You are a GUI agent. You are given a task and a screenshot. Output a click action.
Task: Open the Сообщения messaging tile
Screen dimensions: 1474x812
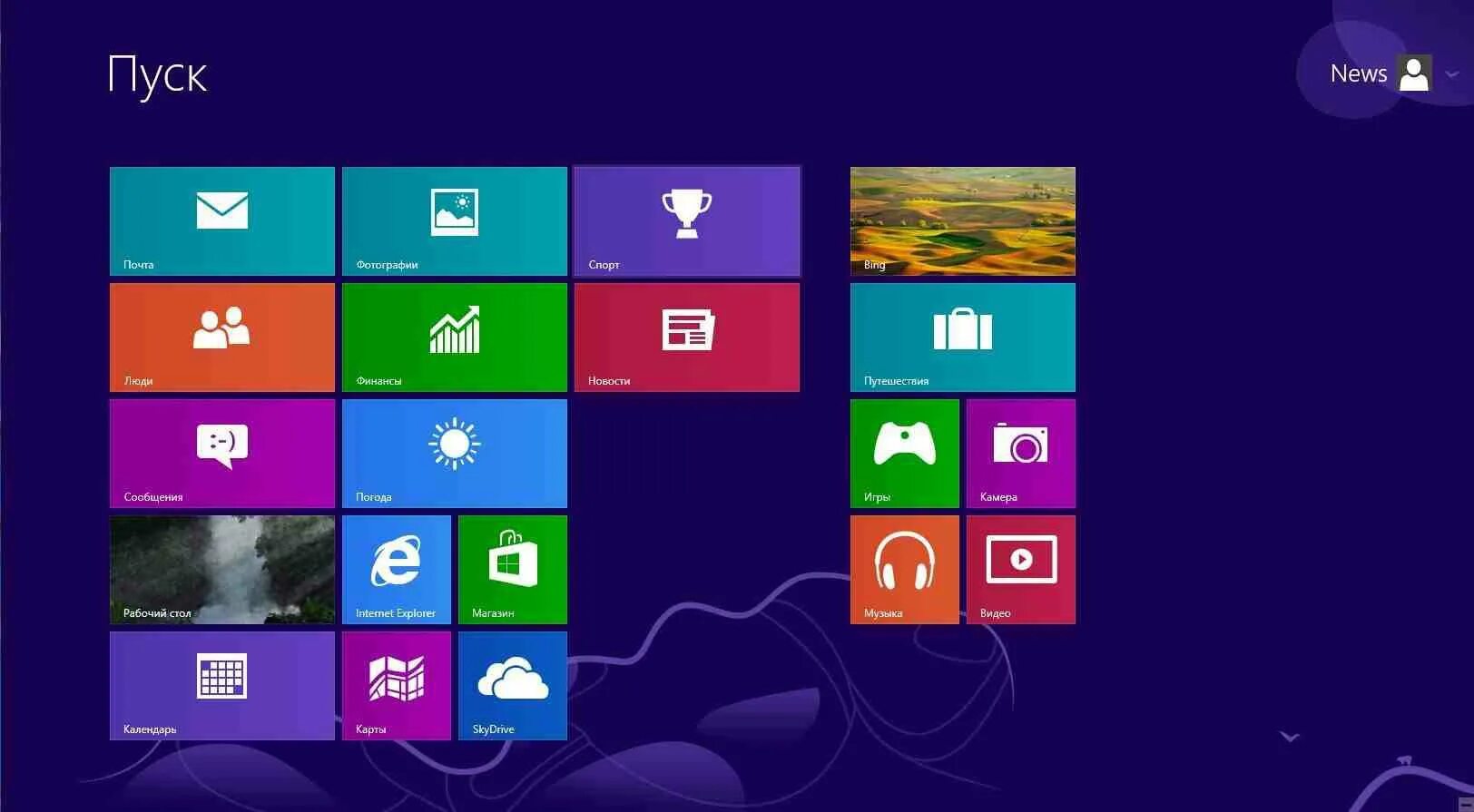pos(222,454)
